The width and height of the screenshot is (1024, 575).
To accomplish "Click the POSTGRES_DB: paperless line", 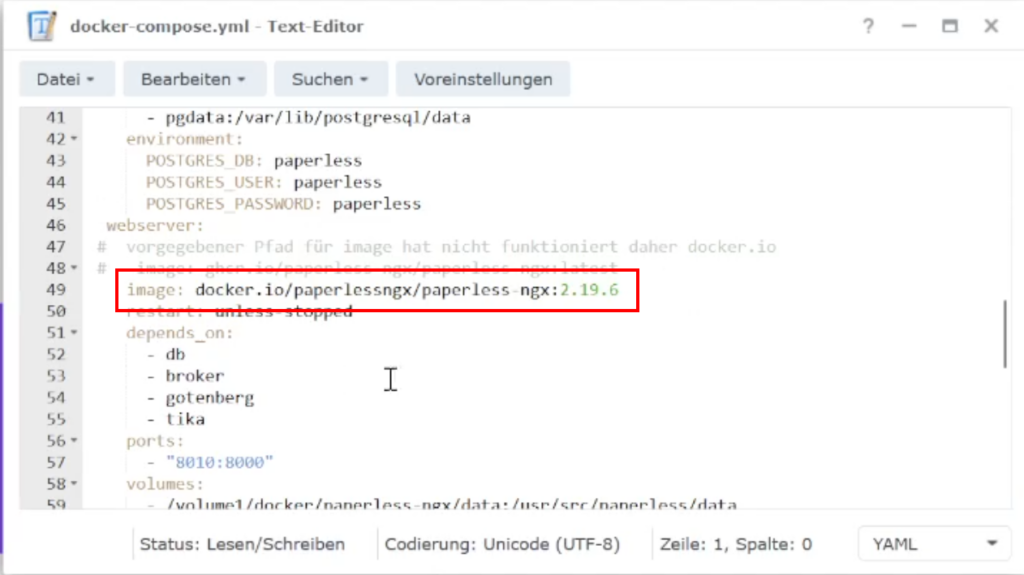I will point(253,161).
